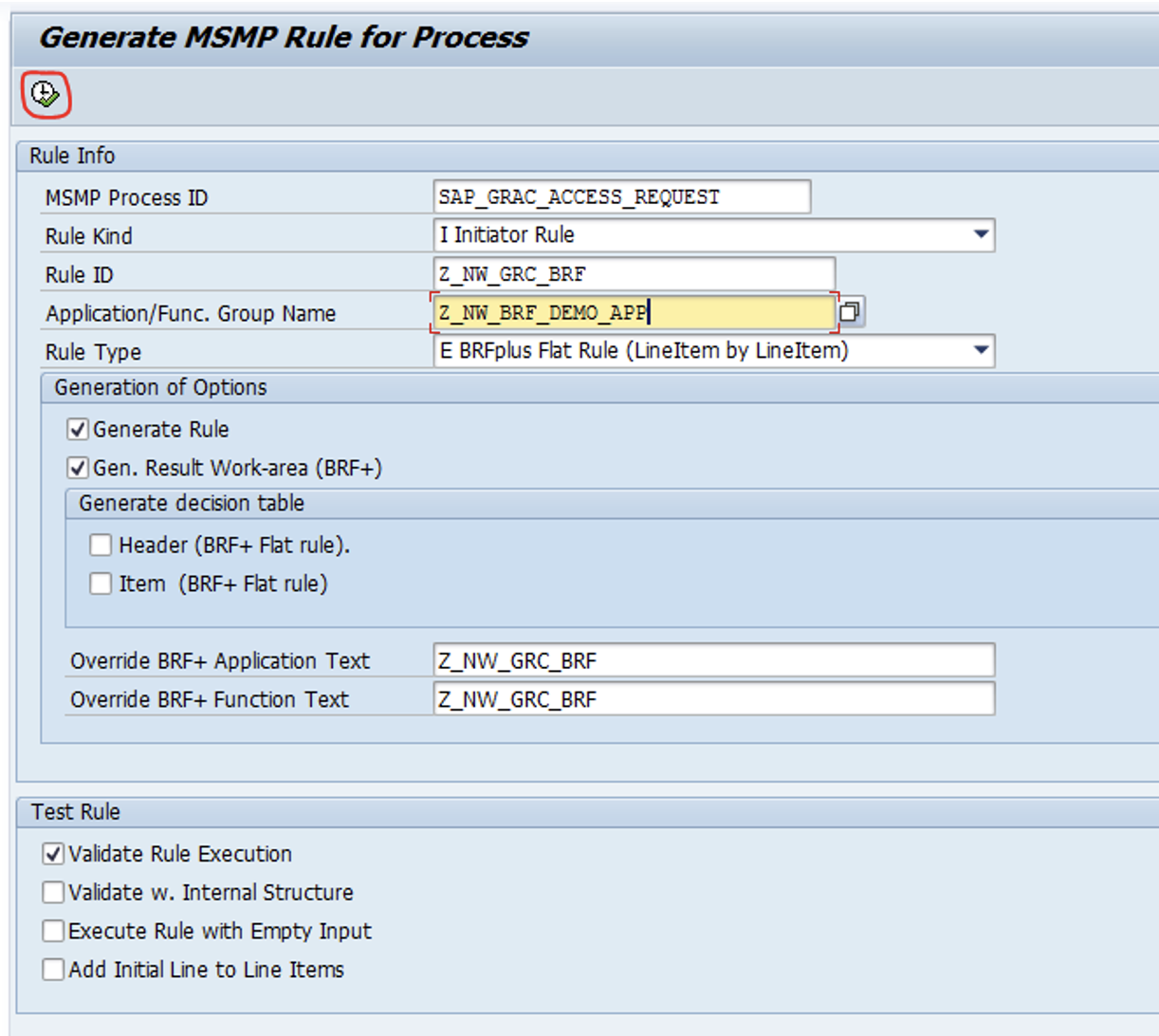Open the Rule Type dropdown
Screen dimensions: 1159x1036
[x=982, y=351]
